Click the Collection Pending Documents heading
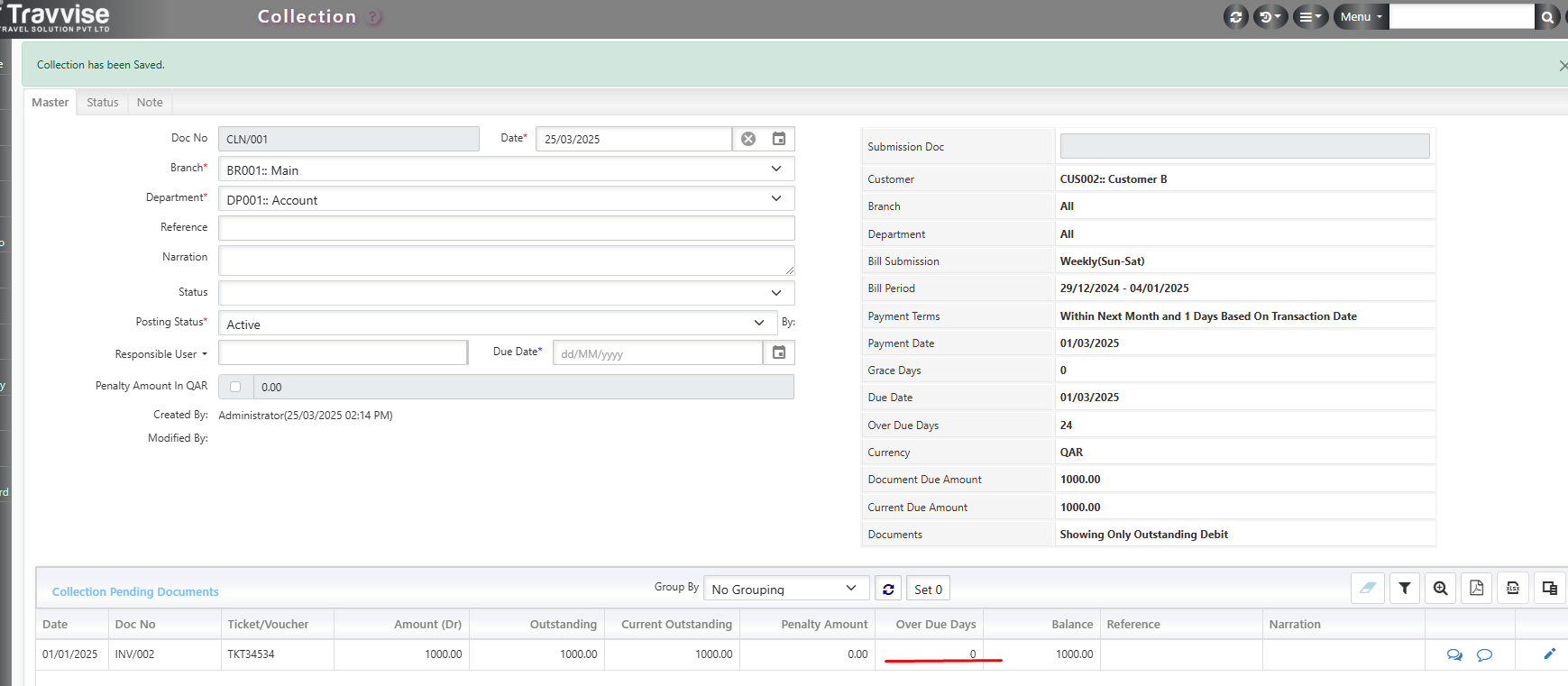Viewport: 1568px width, 686px height. coord(135,591)
